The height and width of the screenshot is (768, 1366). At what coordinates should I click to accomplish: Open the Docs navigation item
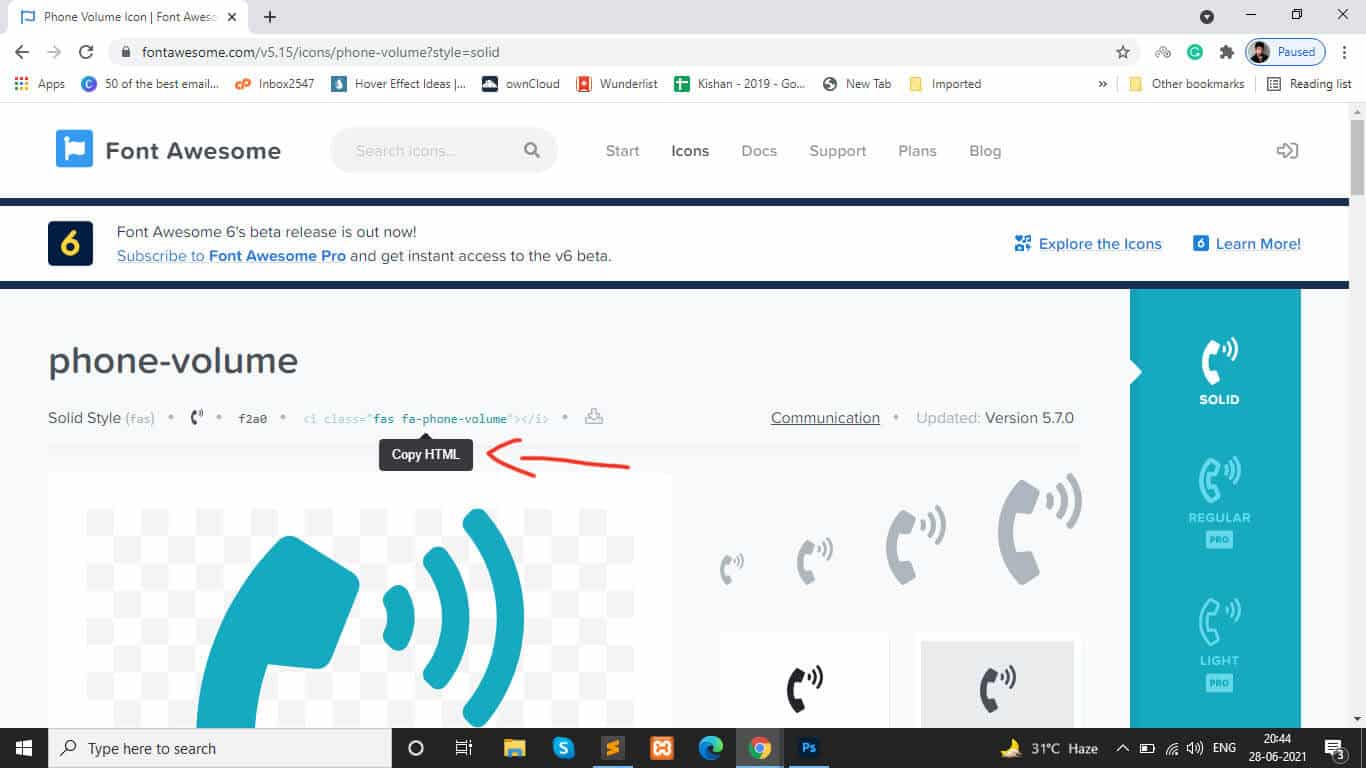(x=759, y=150)
